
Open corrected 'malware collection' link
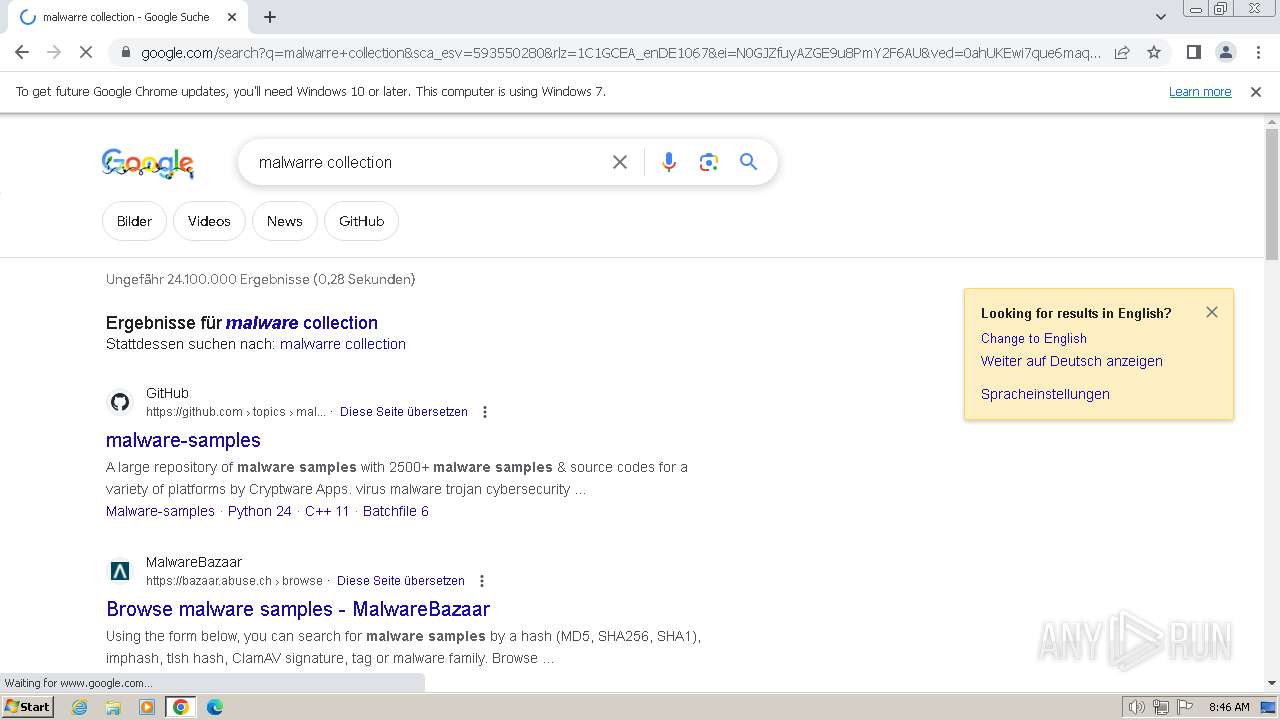pos(302,323)
